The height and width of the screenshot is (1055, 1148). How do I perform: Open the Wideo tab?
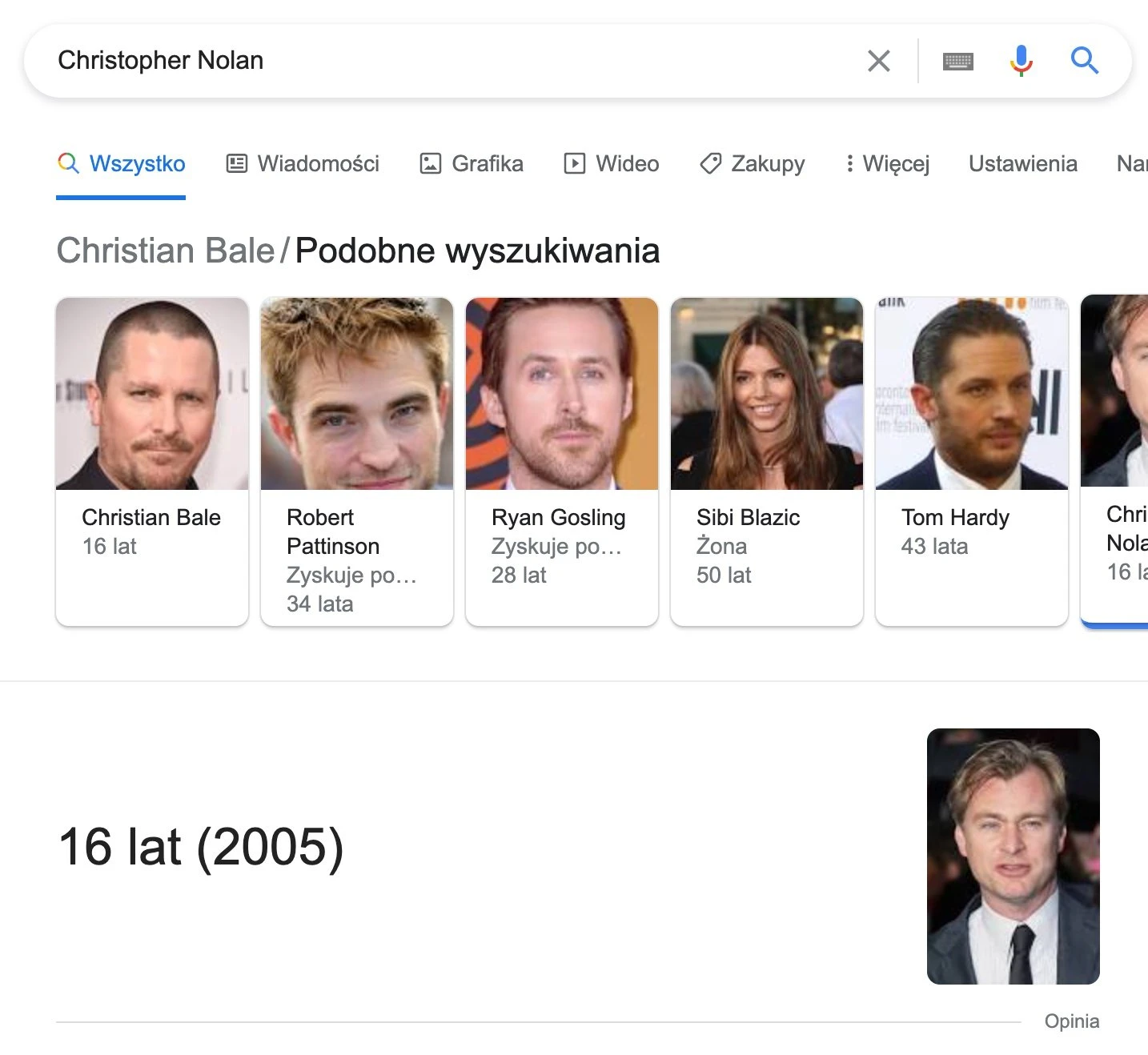[612, 164]
